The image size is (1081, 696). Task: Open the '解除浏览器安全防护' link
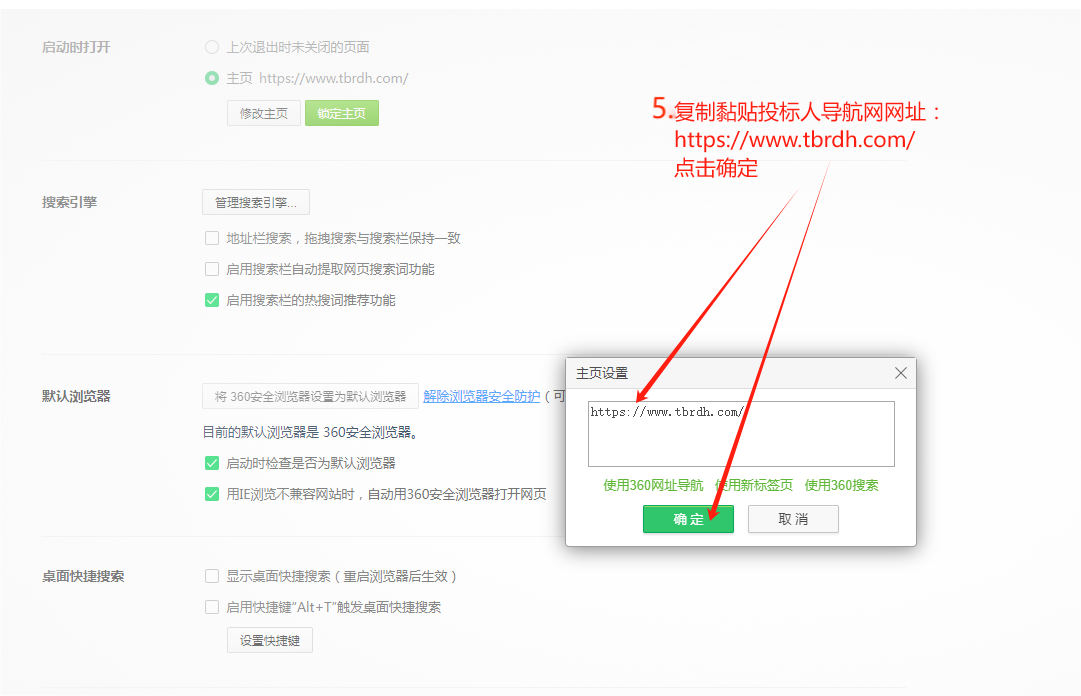click(x=481, y=396)
